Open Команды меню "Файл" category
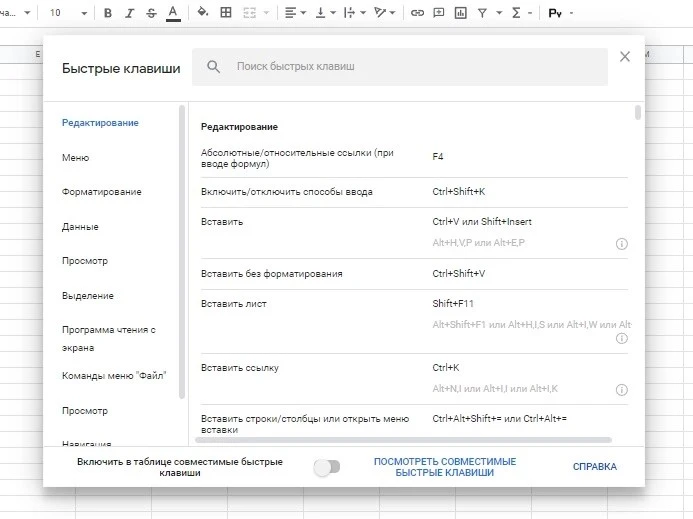Screen dimensions: 693x519 click(114, 375)
